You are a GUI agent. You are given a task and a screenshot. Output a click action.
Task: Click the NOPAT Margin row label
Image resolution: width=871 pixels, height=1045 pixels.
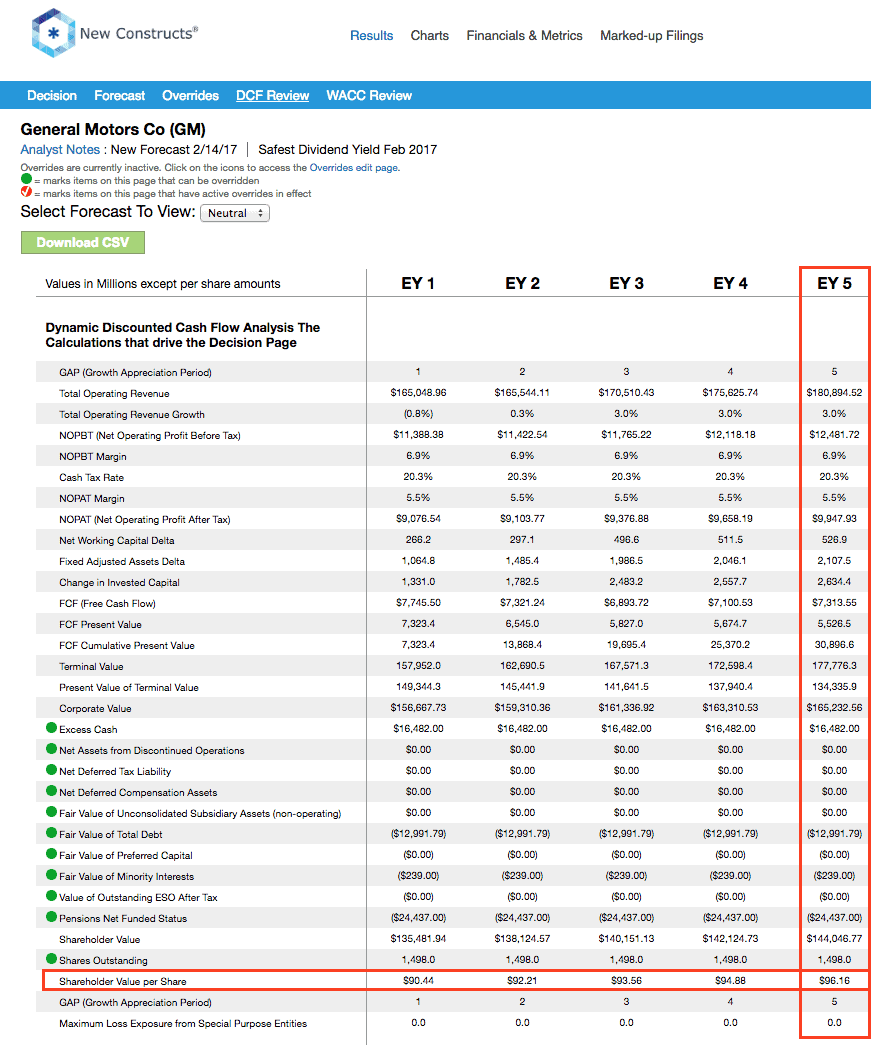[91, 499]
